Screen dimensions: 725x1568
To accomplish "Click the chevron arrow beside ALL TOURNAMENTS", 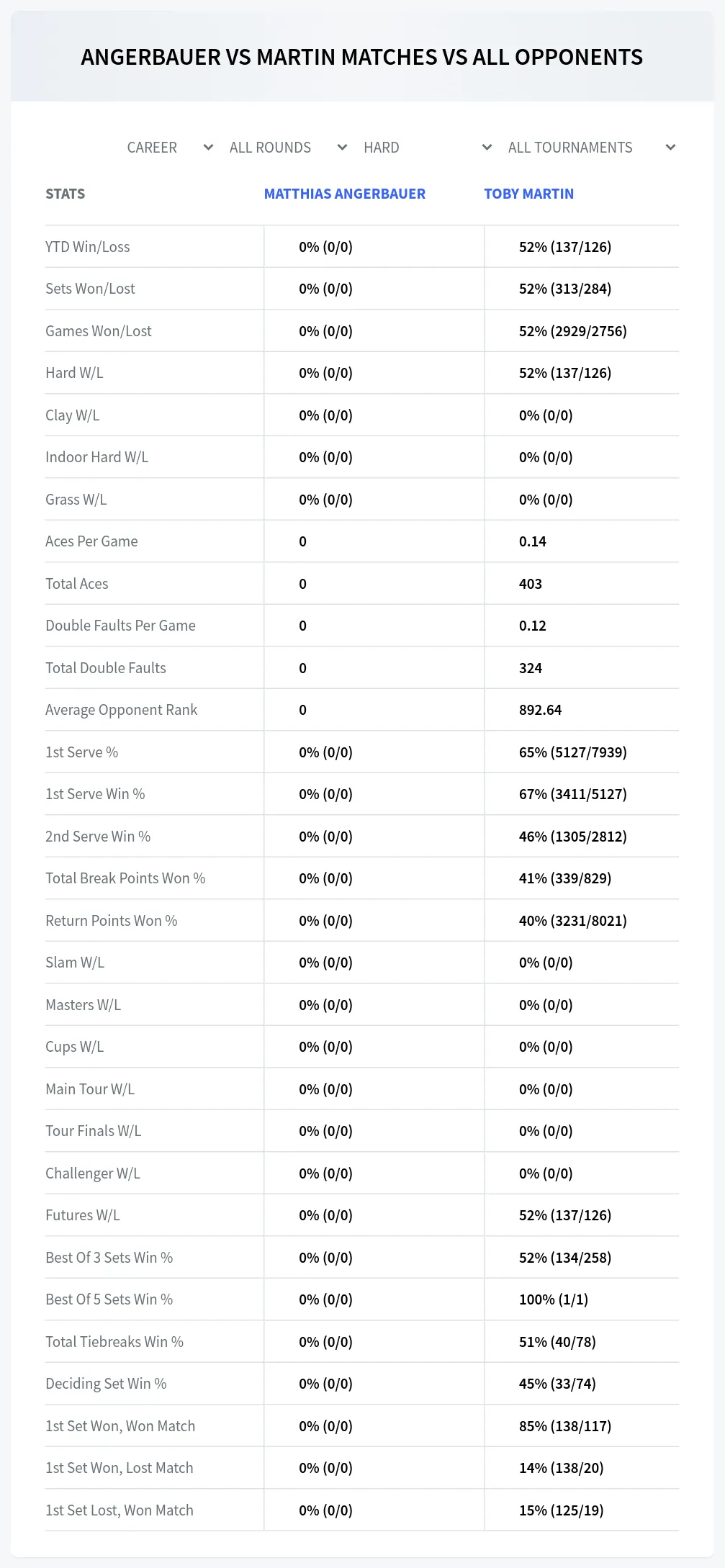I will [x=670, y=148].
